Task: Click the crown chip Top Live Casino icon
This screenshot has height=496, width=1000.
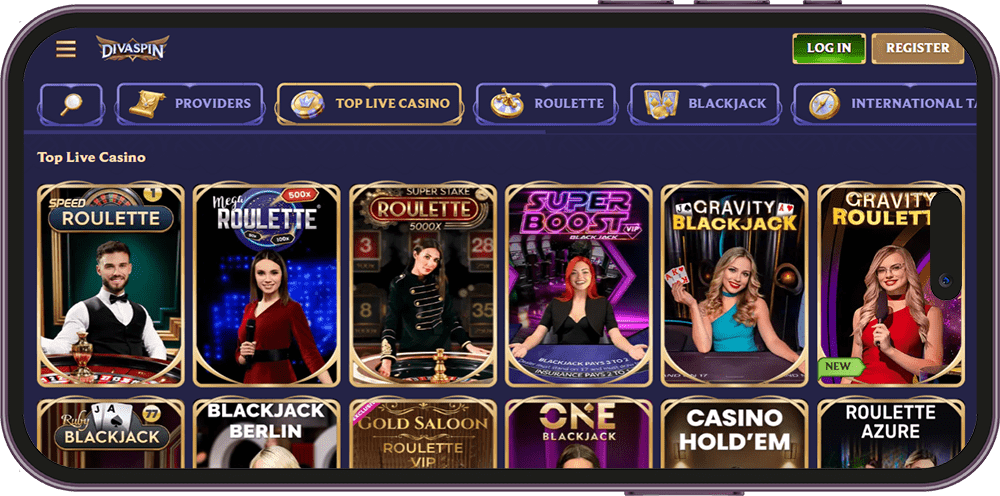Action: 307,103
